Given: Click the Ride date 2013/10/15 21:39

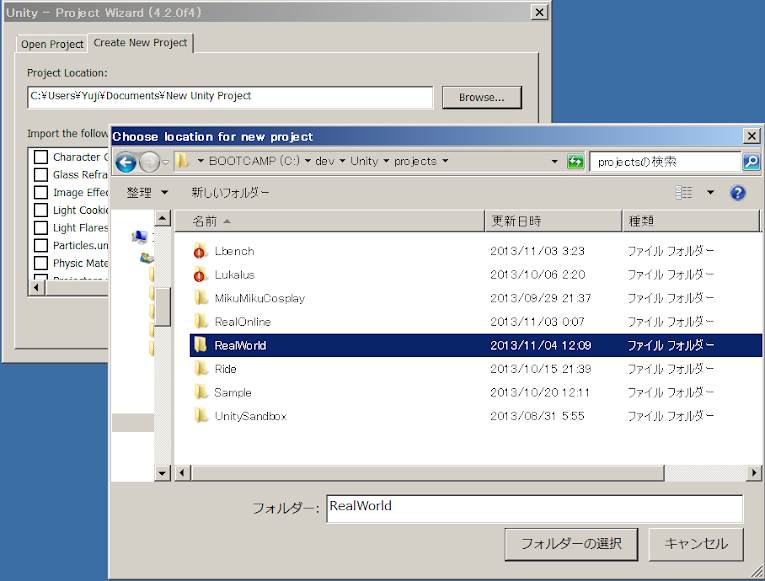Looking at the screenshot, I should pos(541,369).
